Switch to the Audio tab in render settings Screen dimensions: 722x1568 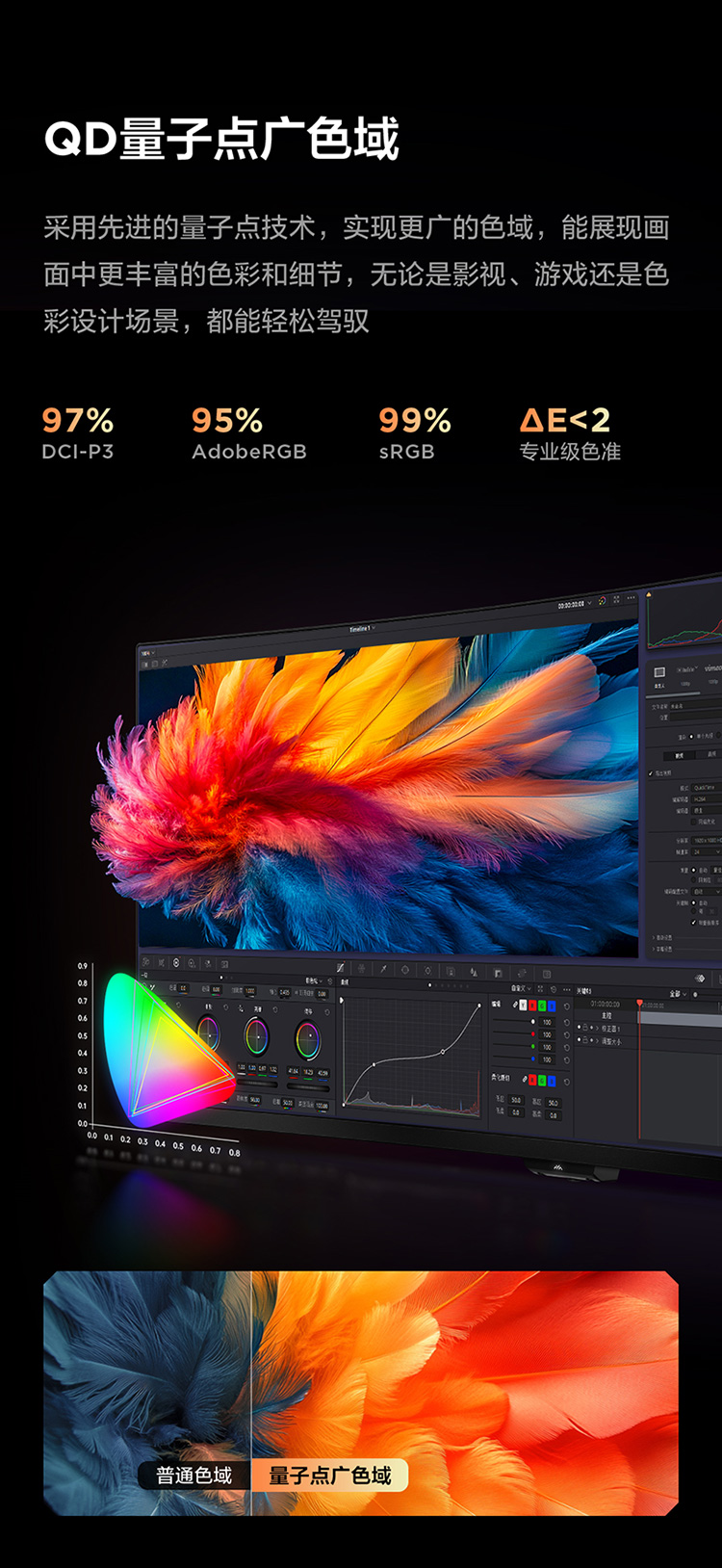point(709,754)
